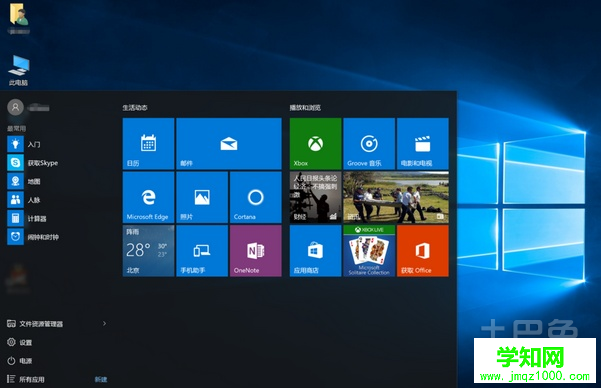Open the 北京 weather tile
The height and width of the screenshot is (388, 601).
point(148,251)
